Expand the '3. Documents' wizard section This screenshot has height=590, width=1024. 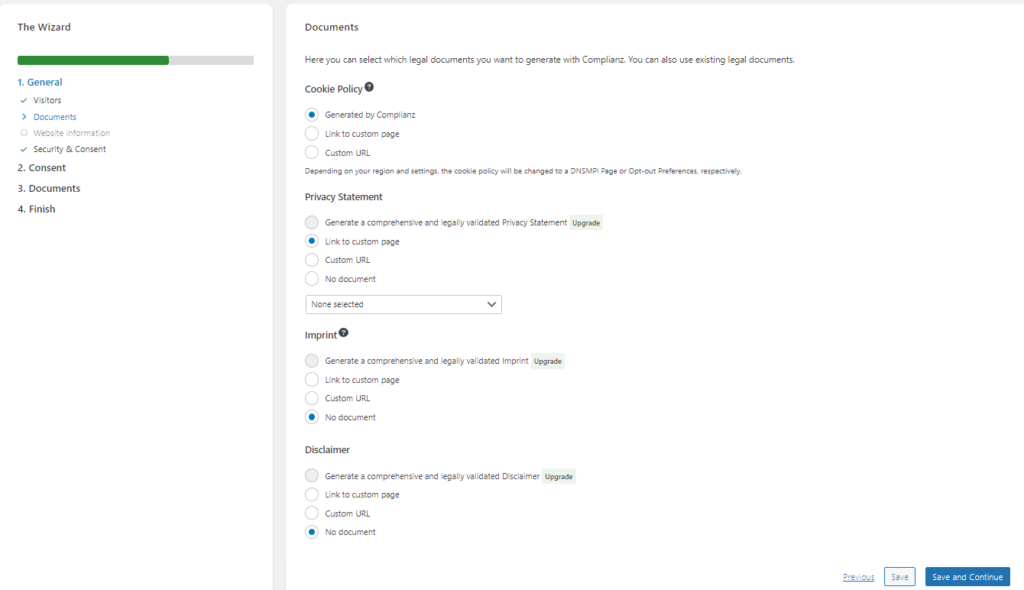[x=49, y=188]
